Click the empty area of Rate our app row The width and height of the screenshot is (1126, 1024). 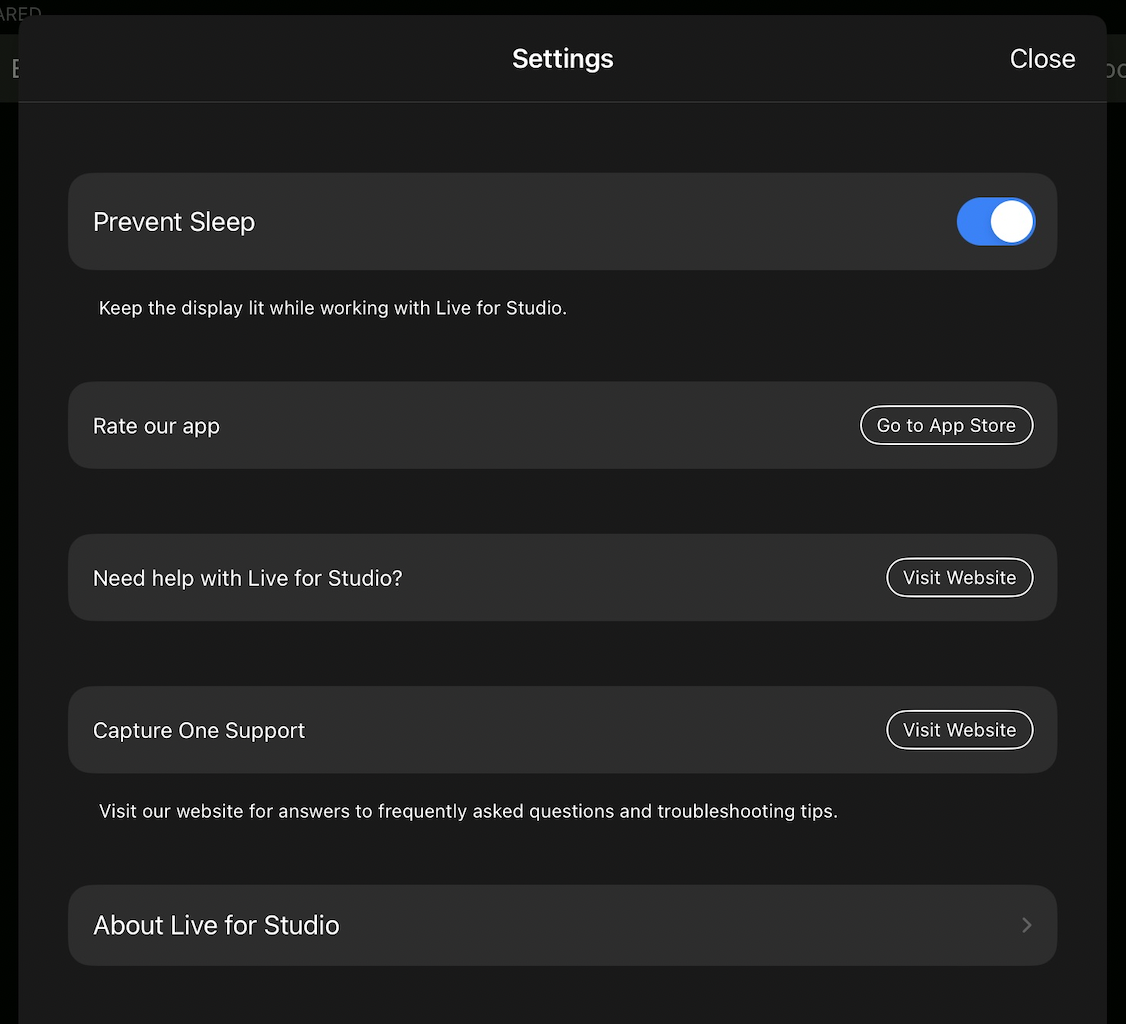(x=540, y=426)
